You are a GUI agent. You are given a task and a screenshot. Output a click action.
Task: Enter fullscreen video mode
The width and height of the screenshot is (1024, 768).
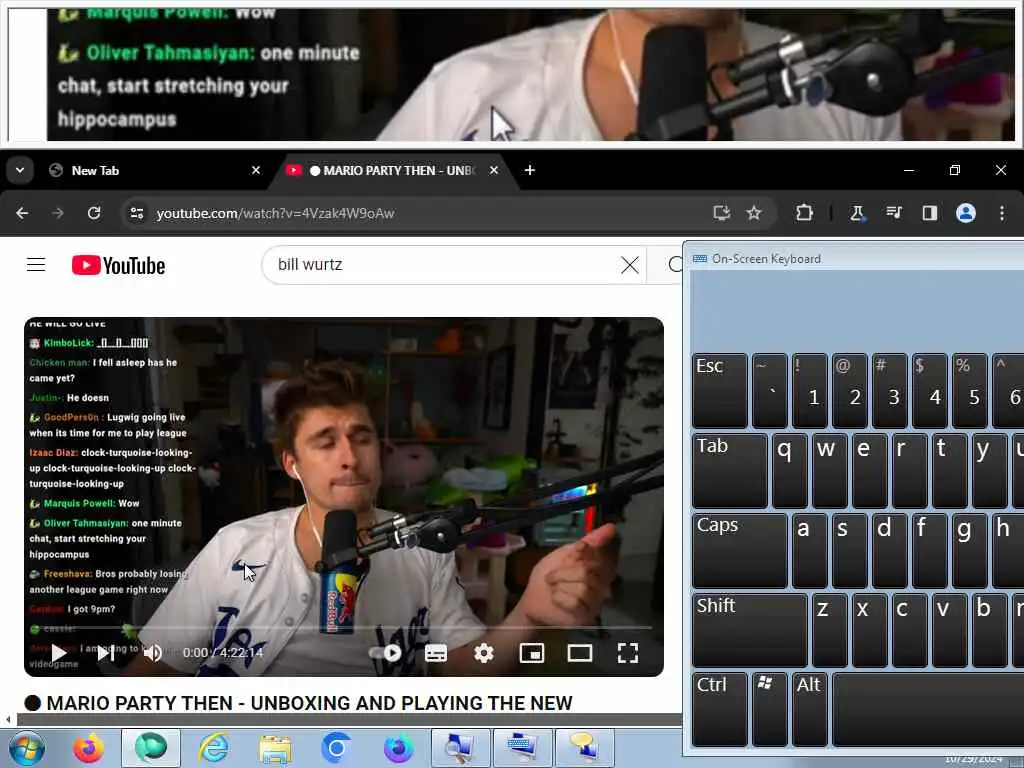628,652
